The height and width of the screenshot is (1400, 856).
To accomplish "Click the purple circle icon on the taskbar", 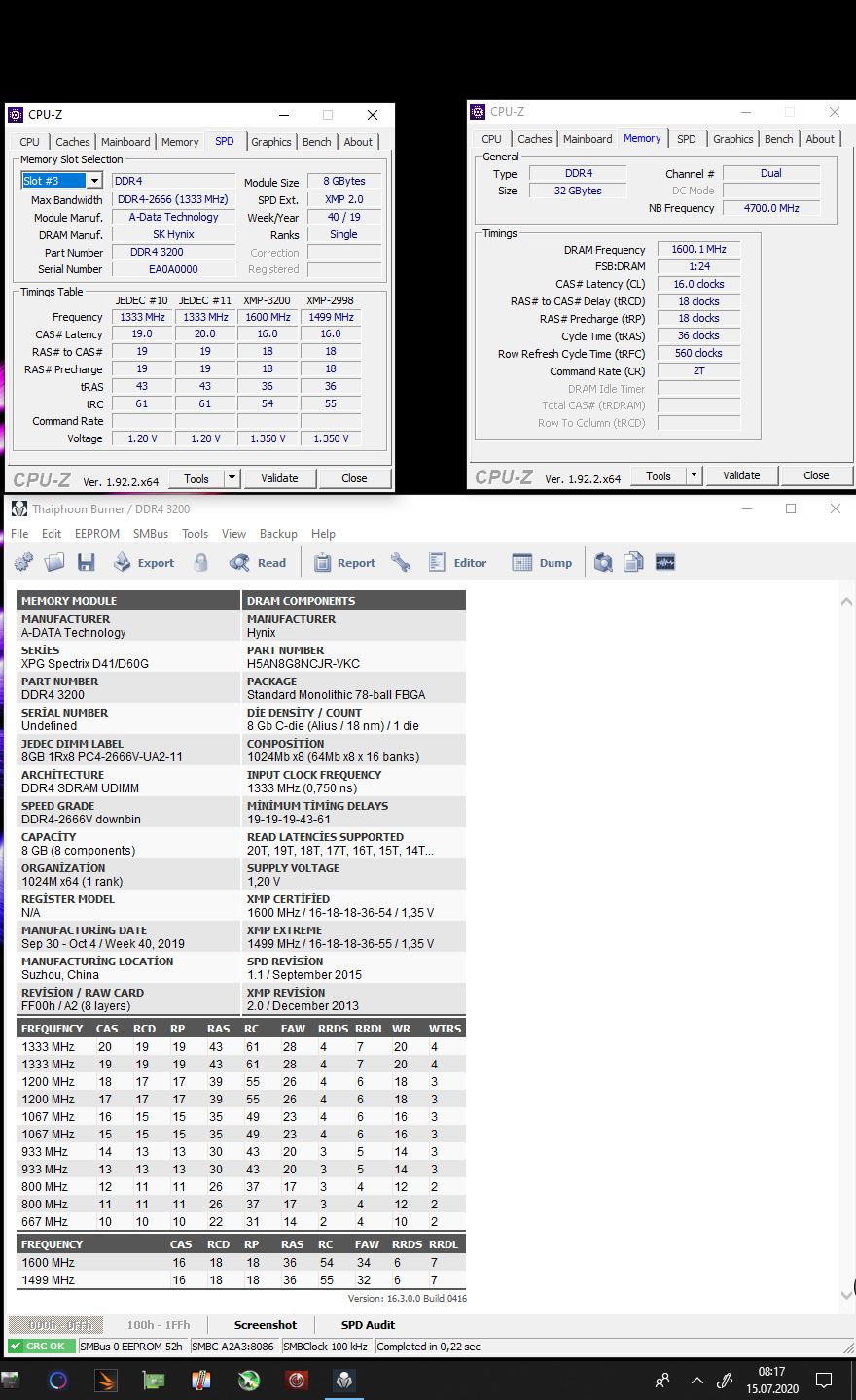I will (58, 1380).
